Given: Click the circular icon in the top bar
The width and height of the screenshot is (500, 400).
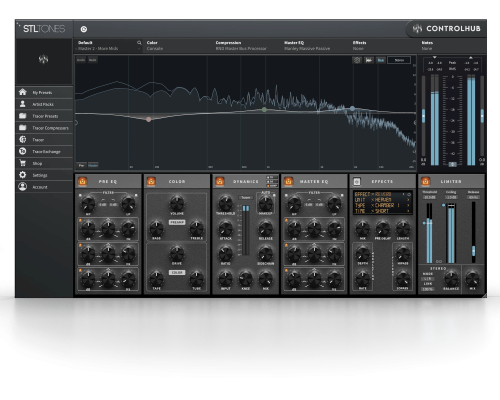Looking at the screenshot, I should (84, 29).
